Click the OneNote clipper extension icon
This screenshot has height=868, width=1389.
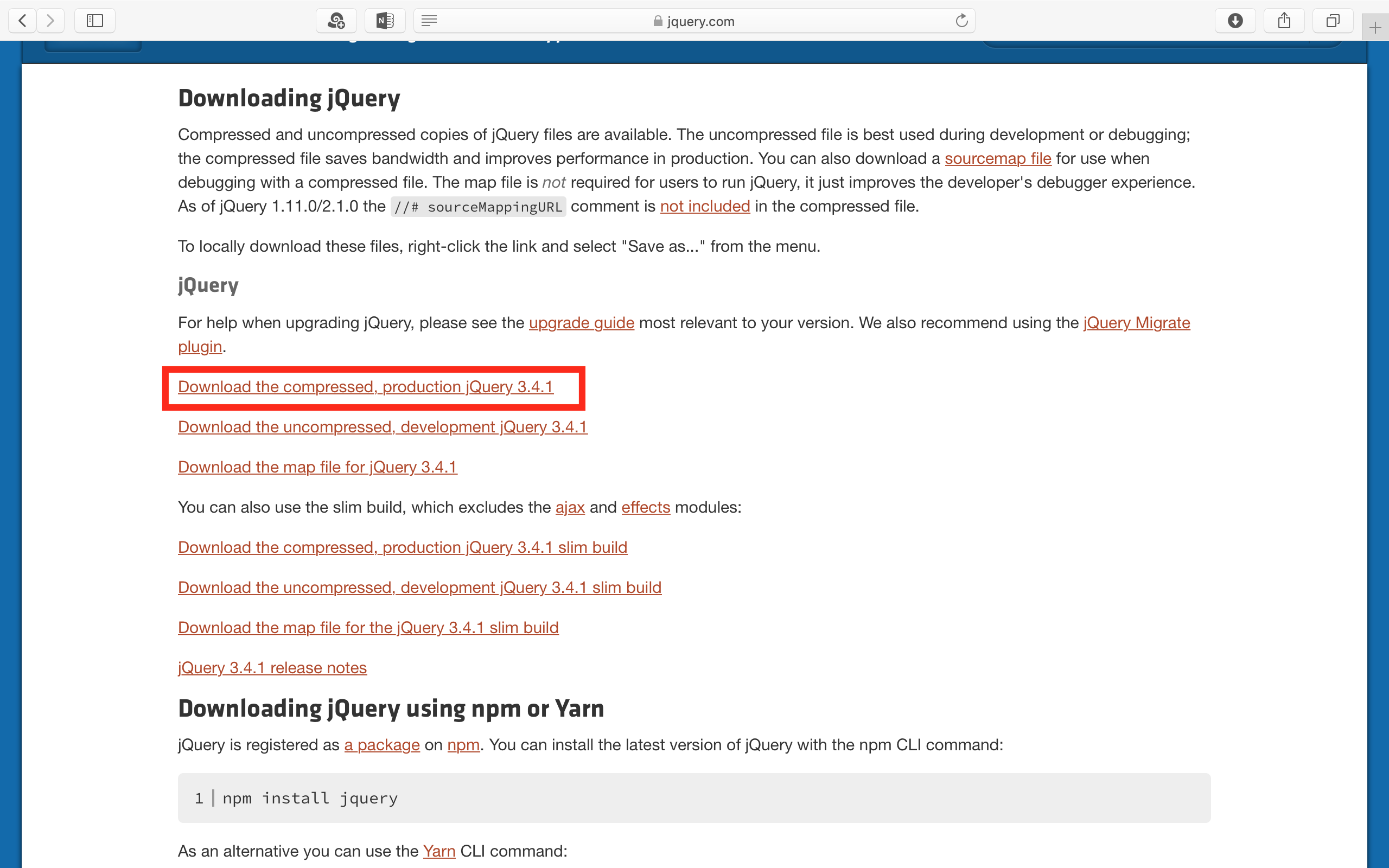click(385, 21)
